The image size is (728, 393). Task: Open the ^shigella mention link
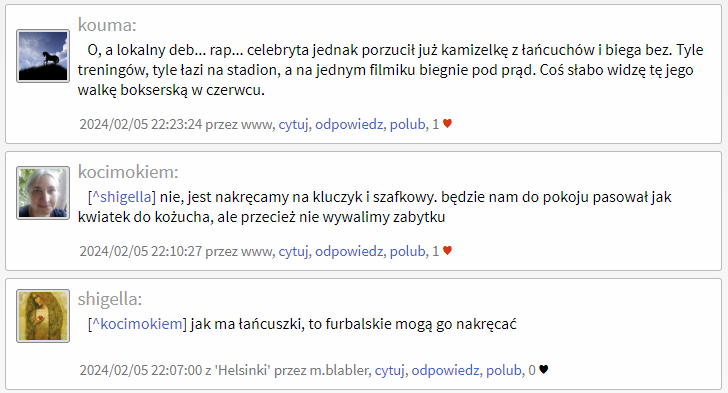[x=122, y=196]
